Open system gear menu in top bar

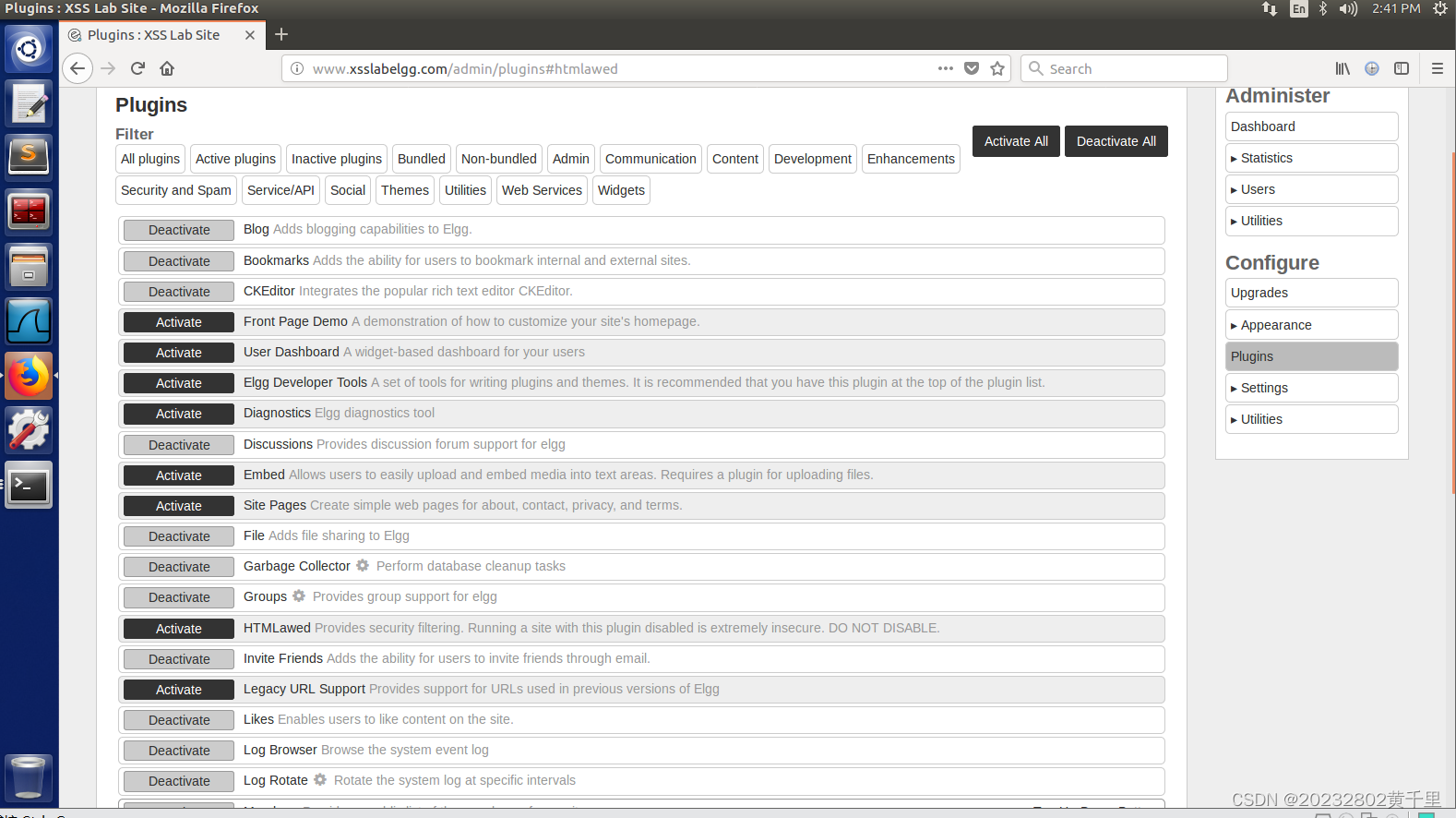(1440, 8)
